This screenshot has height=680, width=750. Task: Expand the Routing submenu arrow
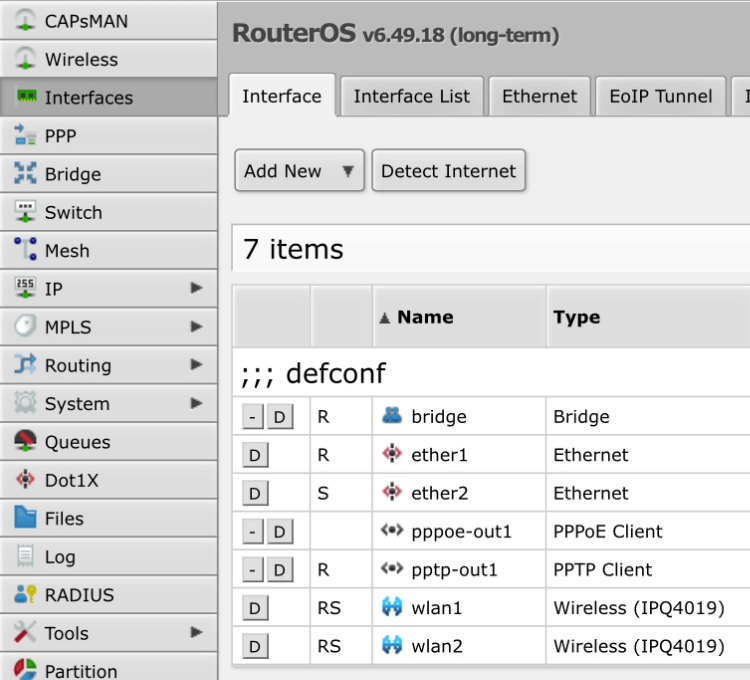196,364
